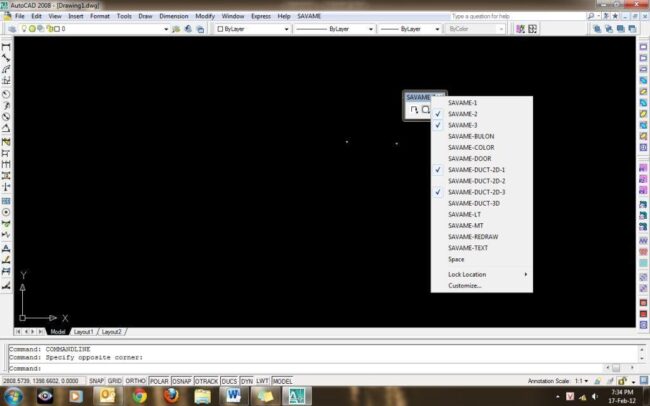Select the jogged dimension tool
Screen dimensions: 650x406
click(6, 106)
